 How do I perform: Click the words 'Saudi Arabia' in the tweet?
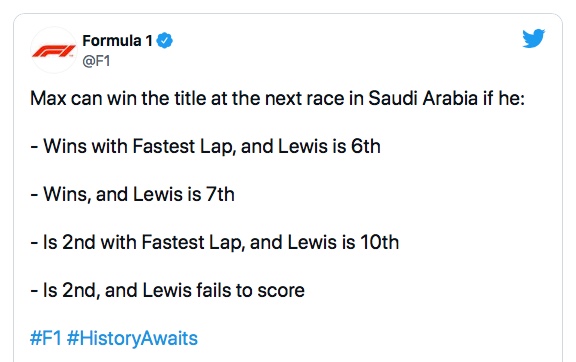pos(423,98)
